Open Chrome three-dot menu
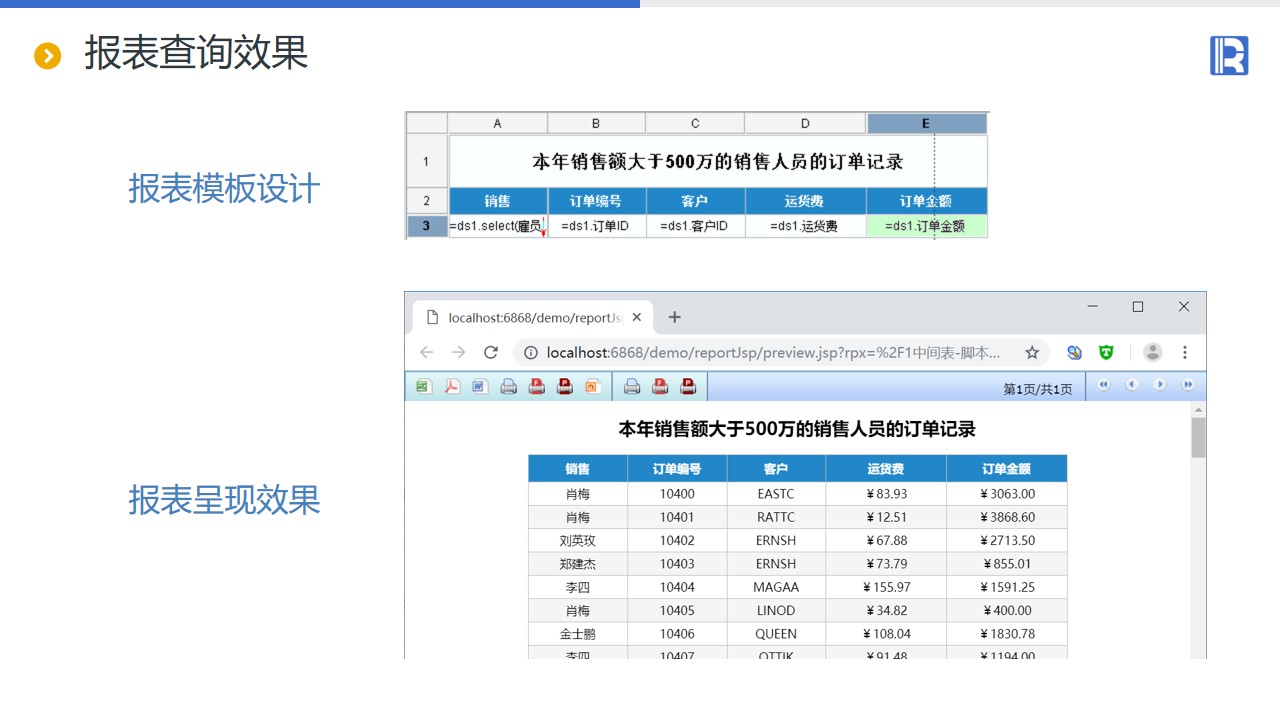 1185,352
